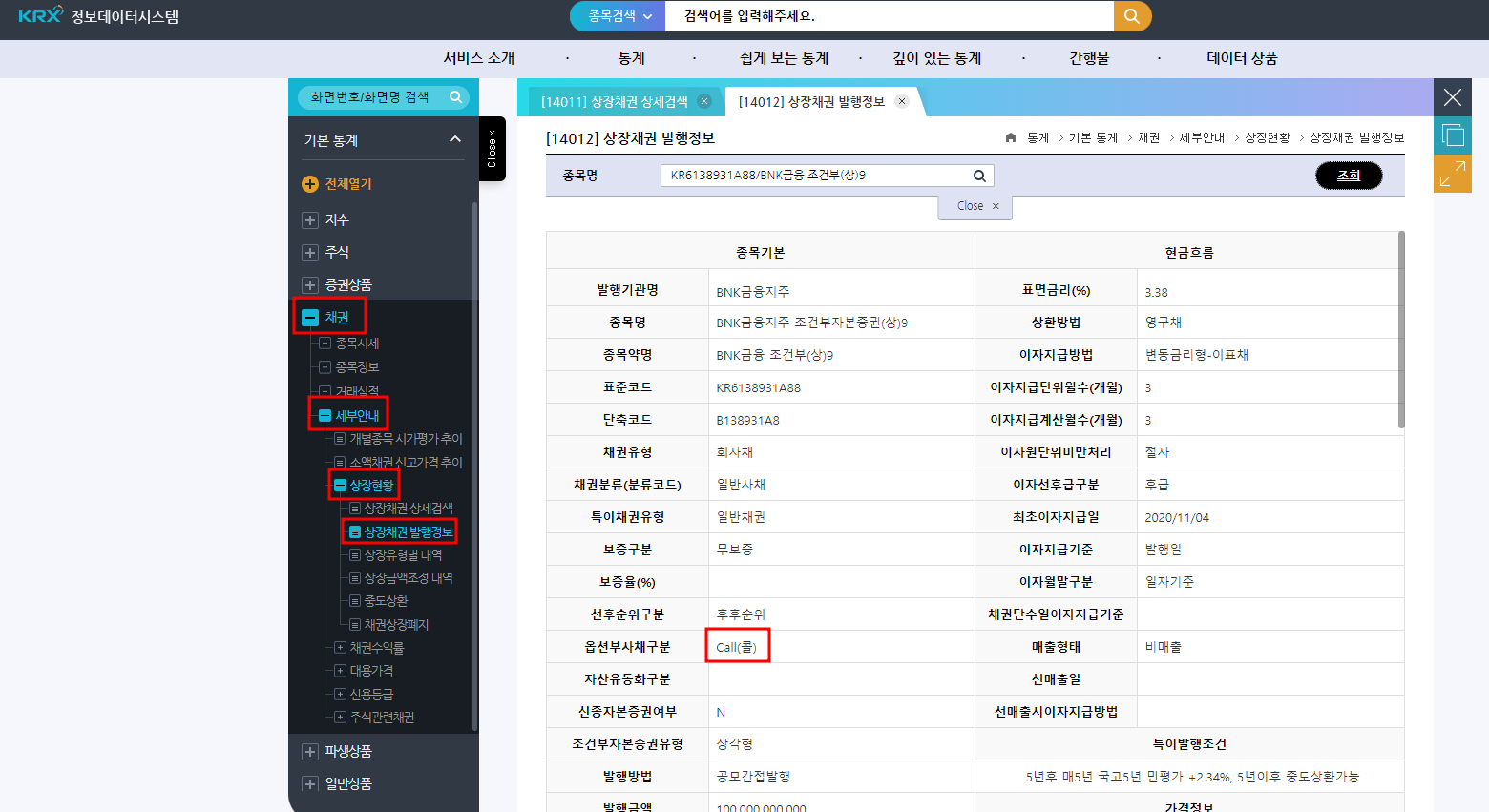Expand the 신용등급 node

click(x=340, y=694)
